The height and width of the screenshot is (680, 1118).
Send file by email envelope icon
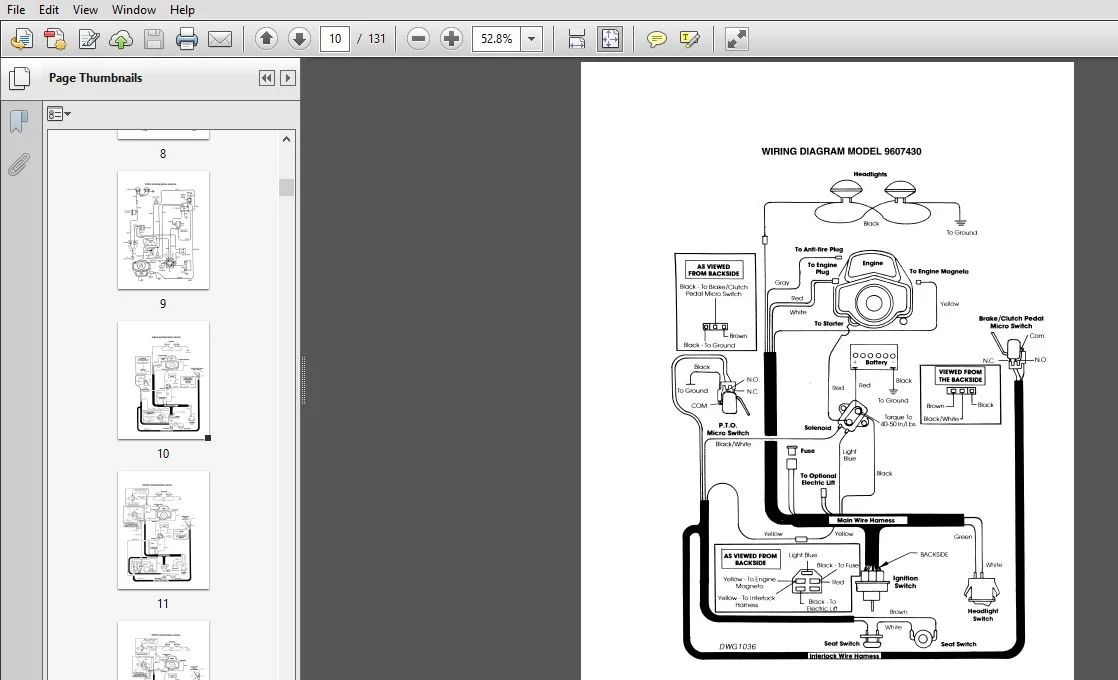(220, 38)
